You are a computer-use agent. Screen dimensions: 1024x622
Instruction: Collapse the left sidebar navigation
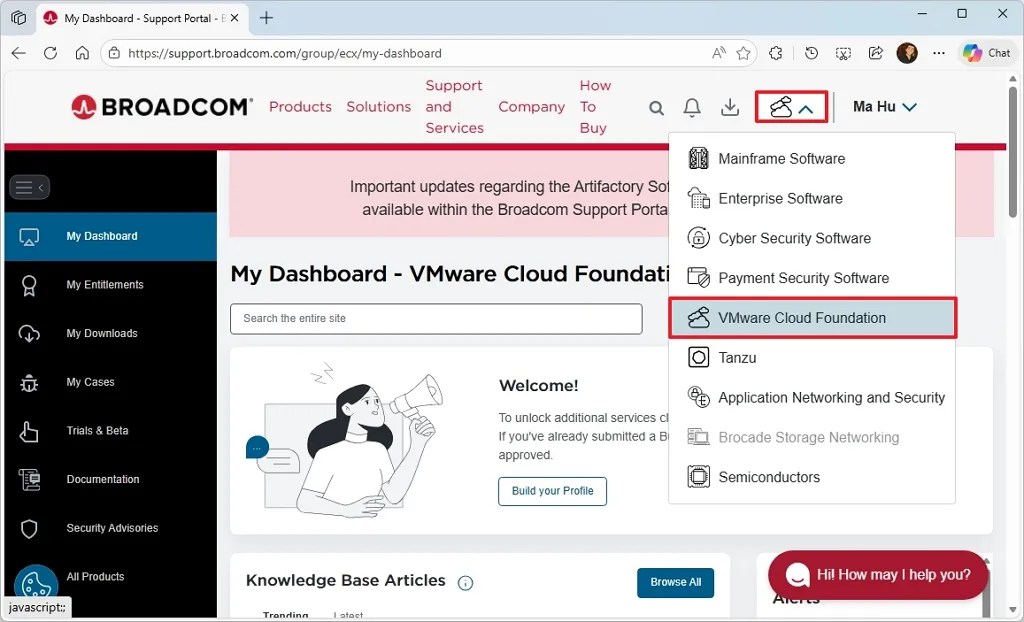tap(30, 187)
